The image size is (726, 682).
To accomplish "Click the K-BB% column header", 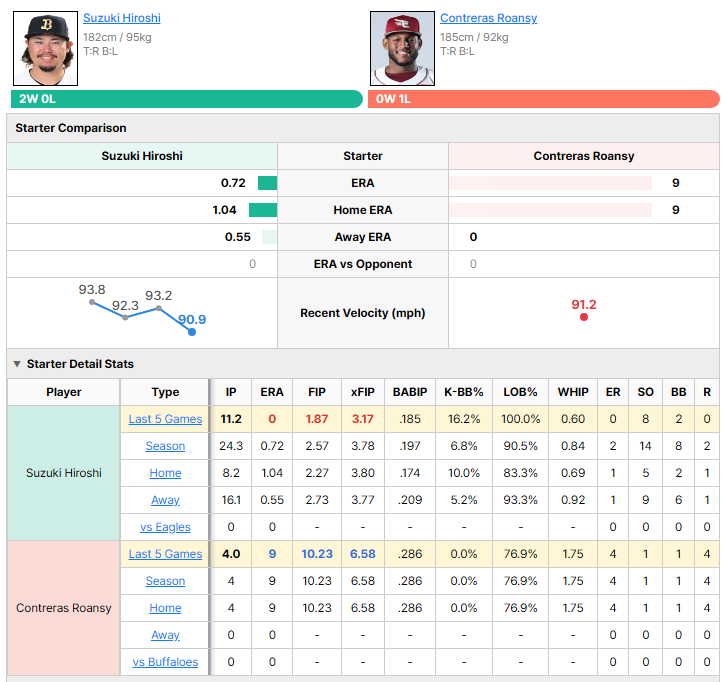I will (464, 392).
